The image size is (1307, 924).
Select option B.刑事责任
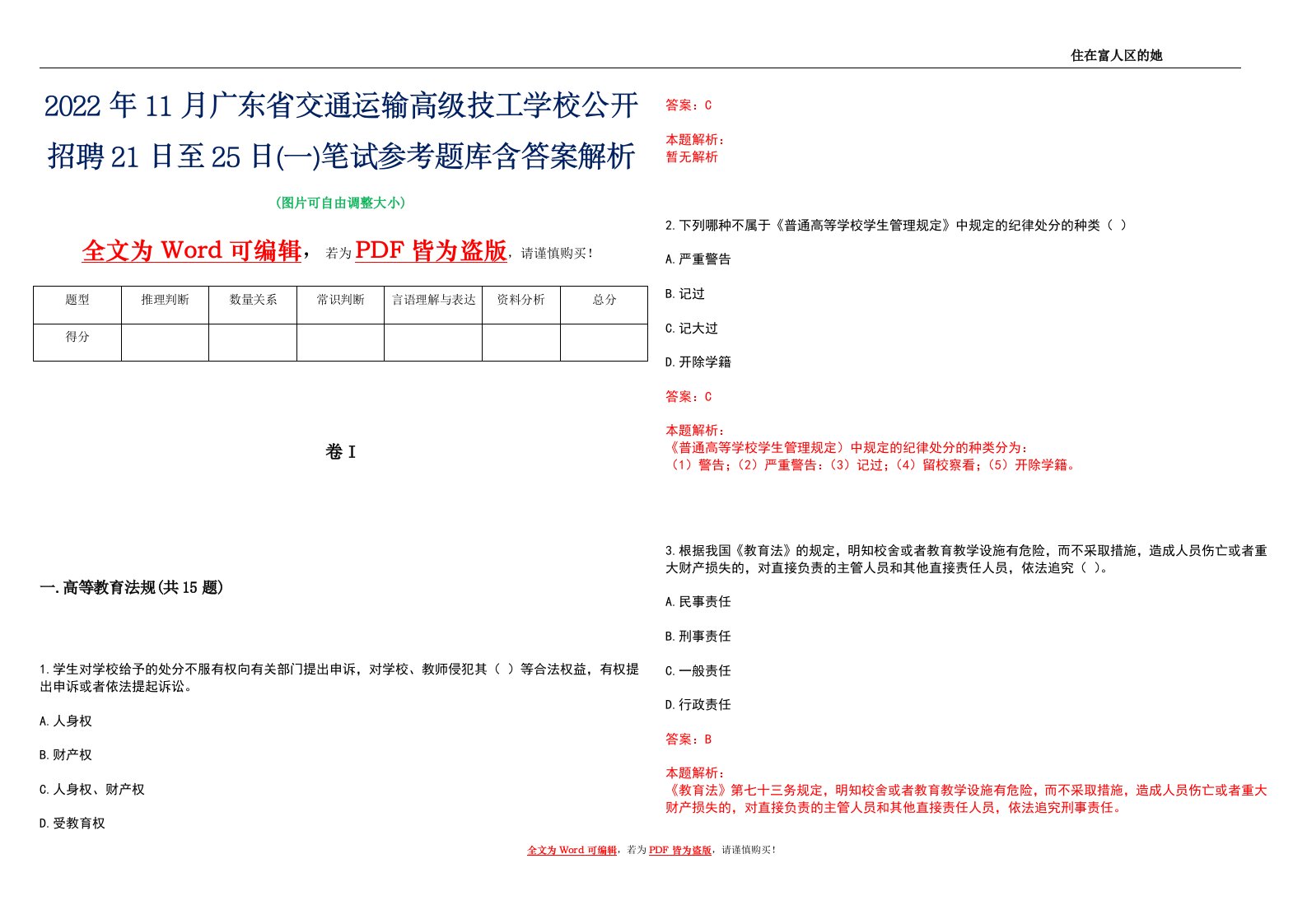pyautogui.click(x=698, y=636)
